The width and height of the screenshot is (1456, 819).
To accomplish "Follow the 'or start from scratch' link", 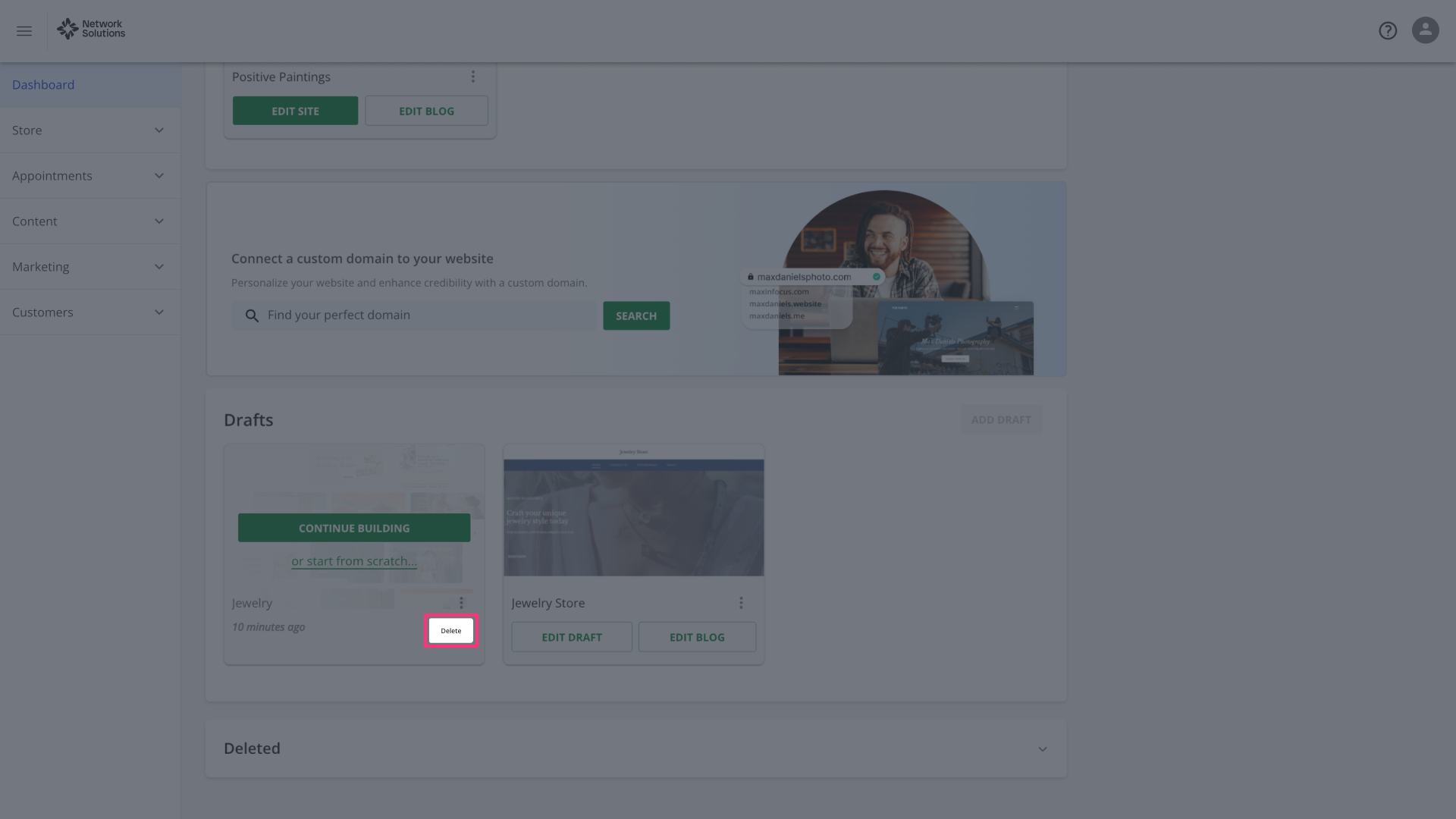I will 354,561.
